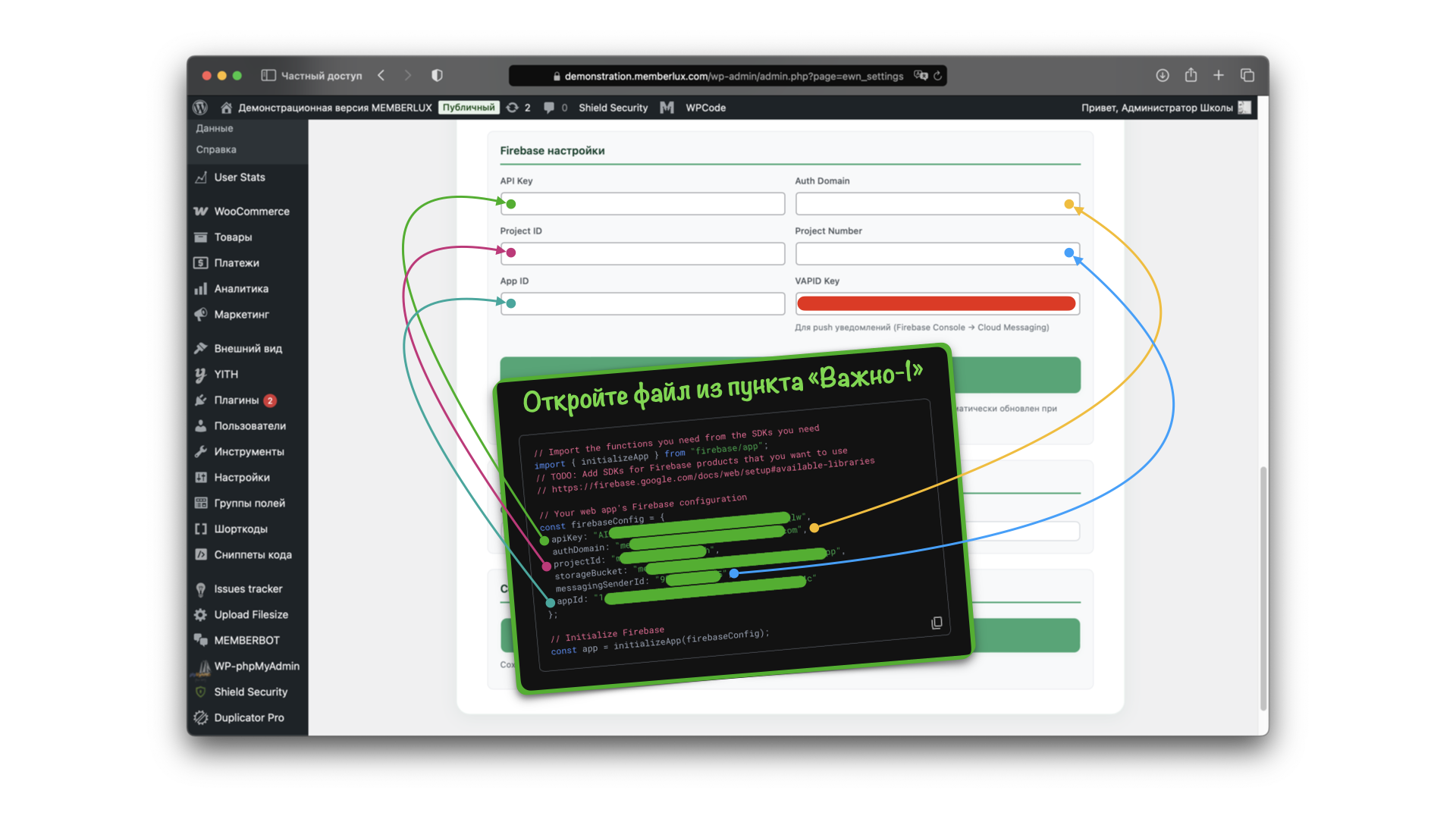Click the Safari sidebar toggle icon
Screen dimensions: 1456x819
[x=268, y=75]
